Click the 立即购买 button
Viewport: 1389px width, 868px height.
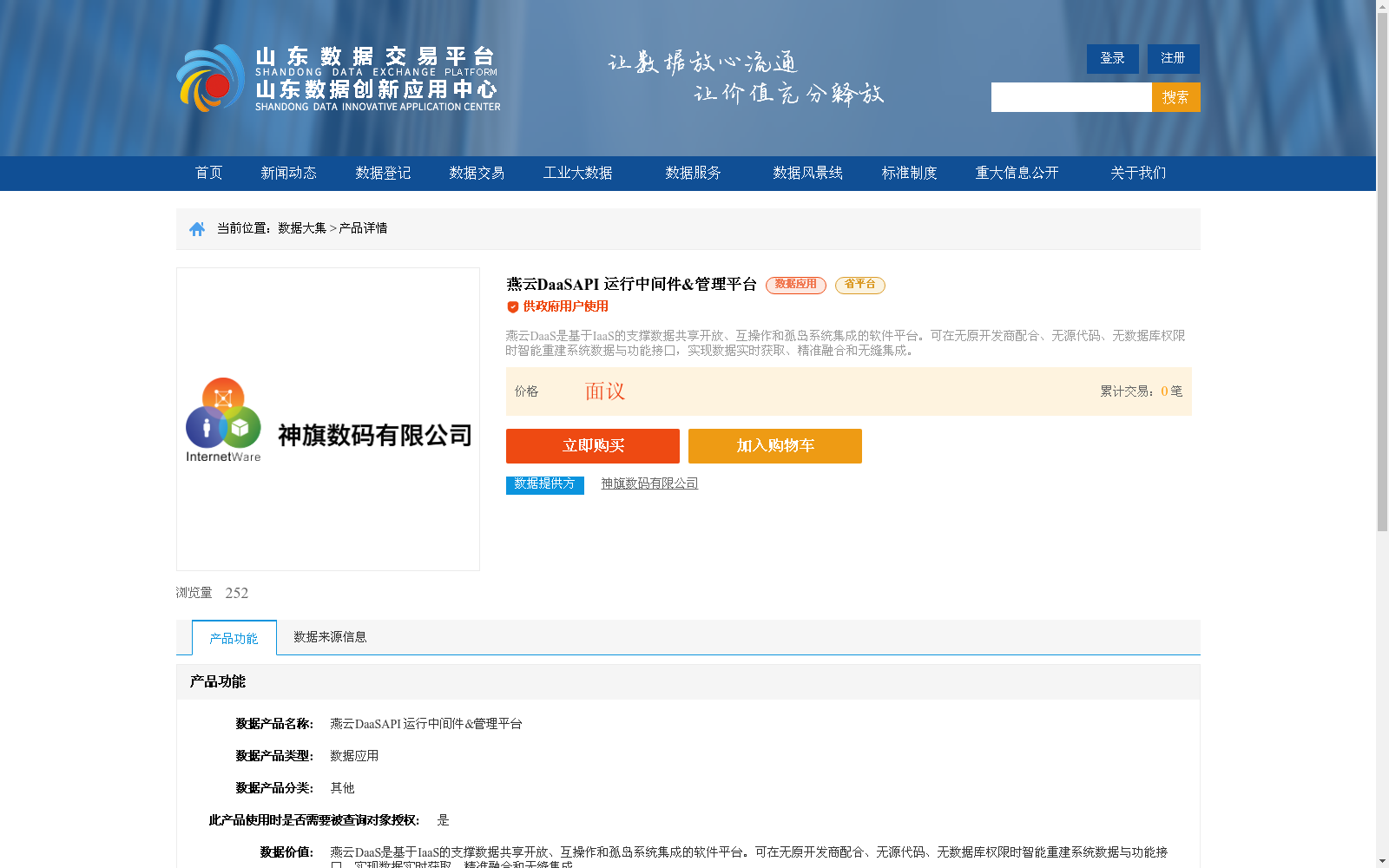point(593,446)
